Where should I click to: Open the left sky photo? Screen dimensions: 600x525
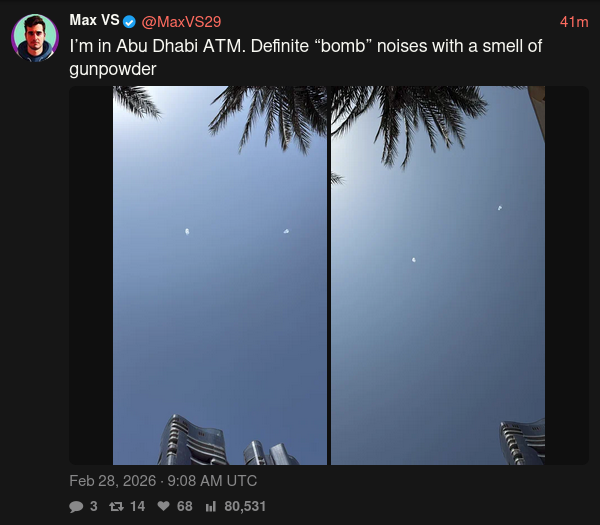click(220, 276)
